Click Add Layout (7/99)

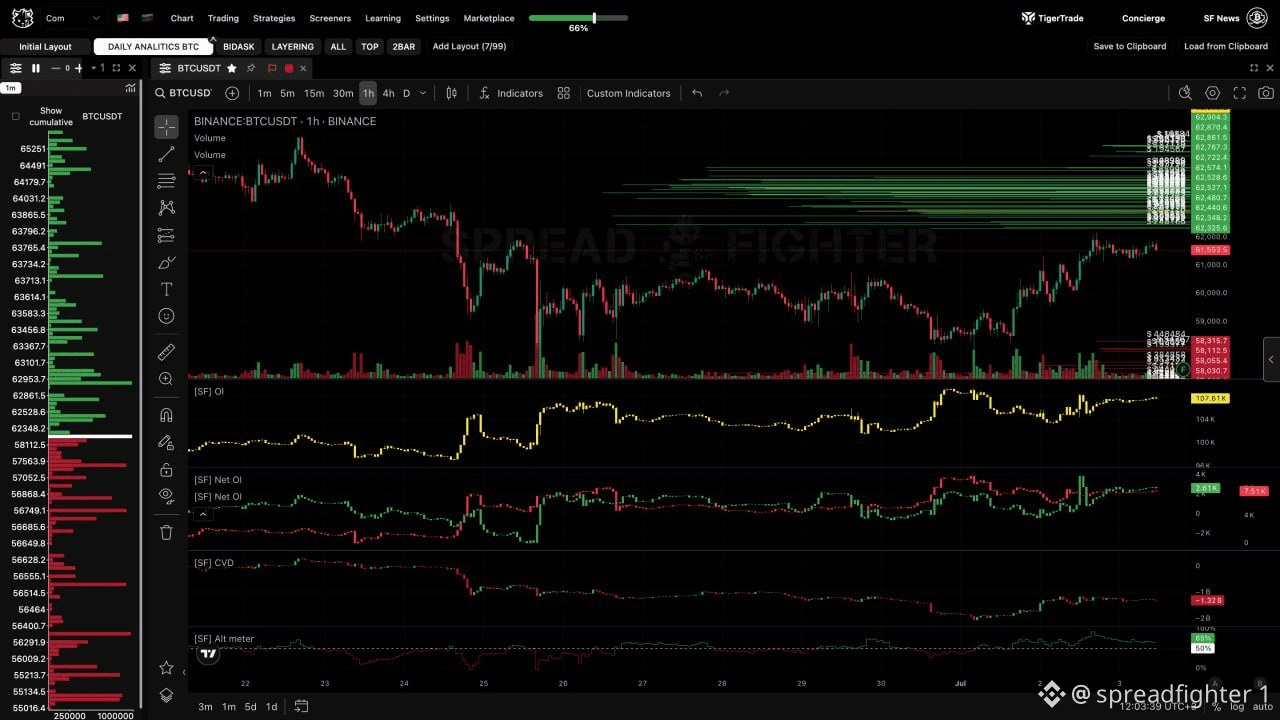(x=469, y=47)
